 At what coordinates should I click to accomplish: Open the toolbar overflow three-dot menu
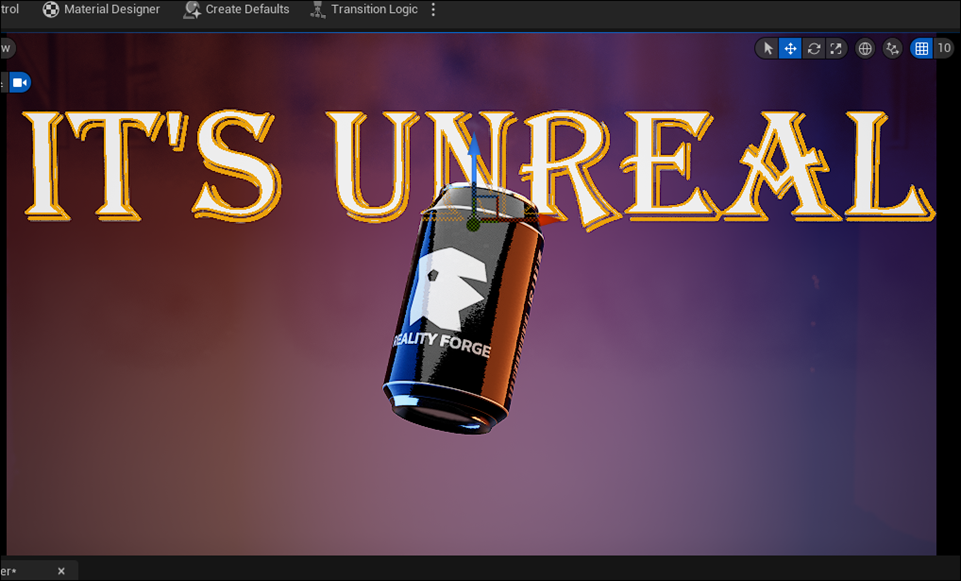click(433, 9)
